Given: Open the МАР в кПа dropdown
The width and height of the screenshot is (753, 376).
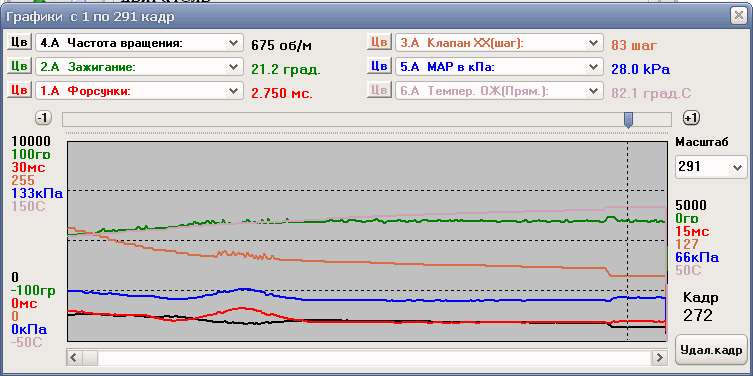Looking at the screenshot, I should point(499,66).
